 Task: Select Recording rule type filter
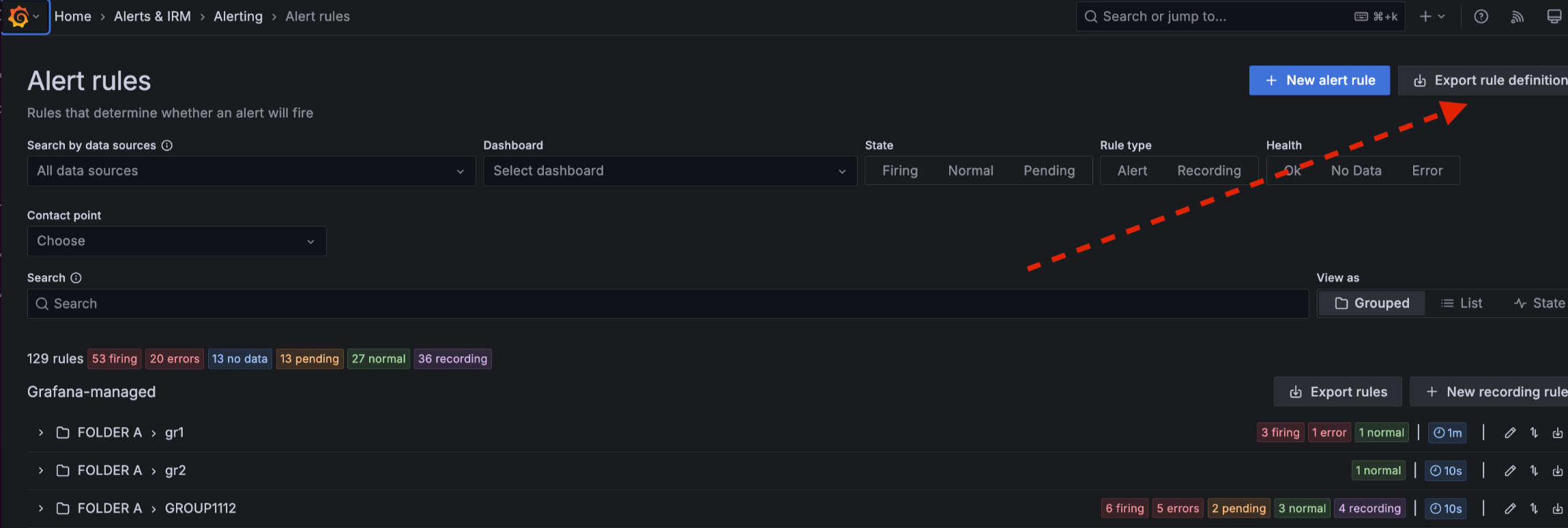[x=1208, y=171]
